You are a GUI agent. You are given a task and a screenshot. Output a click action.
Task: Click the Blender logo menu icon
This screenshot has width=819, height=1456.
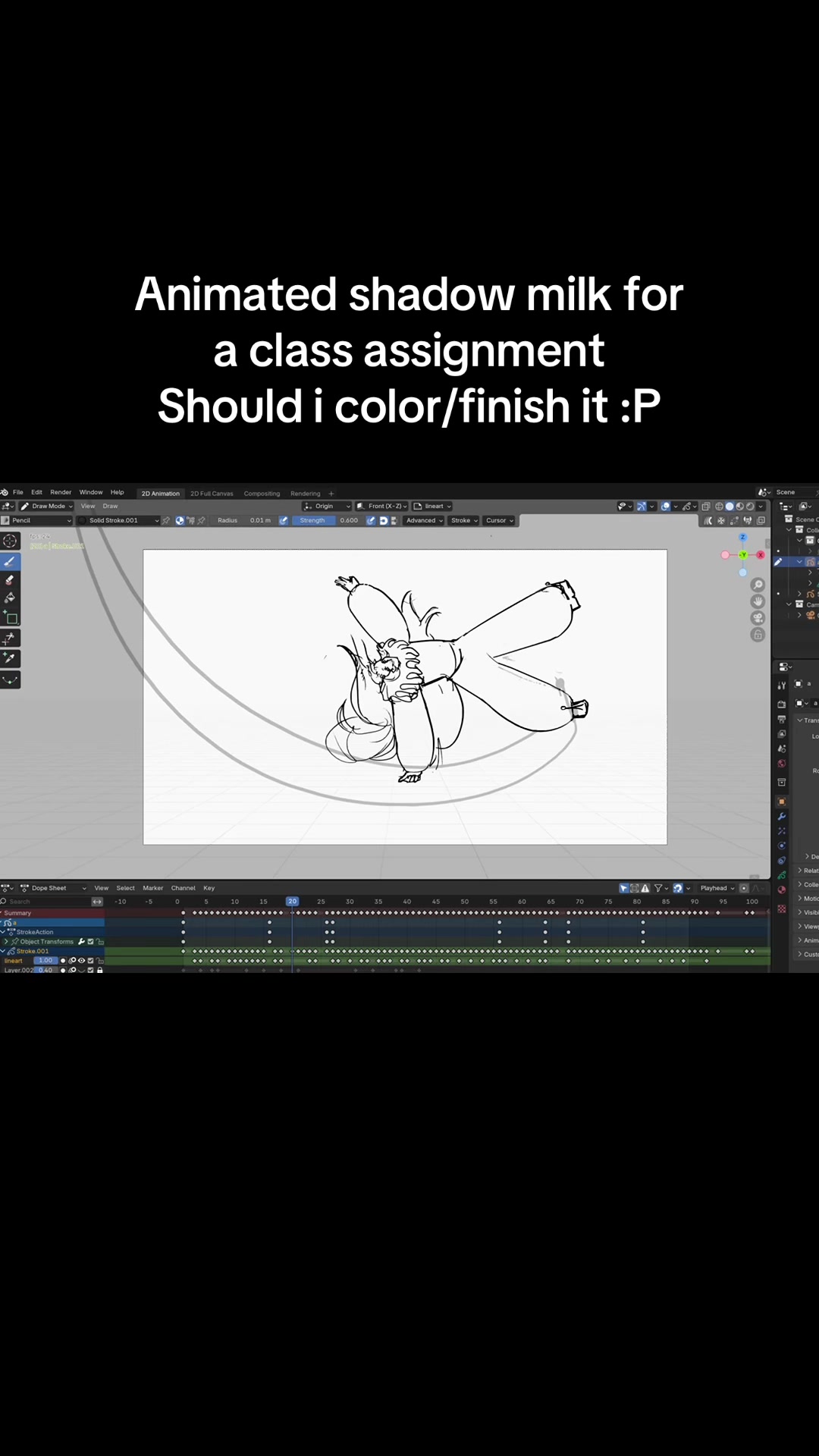tap(5, 492)
